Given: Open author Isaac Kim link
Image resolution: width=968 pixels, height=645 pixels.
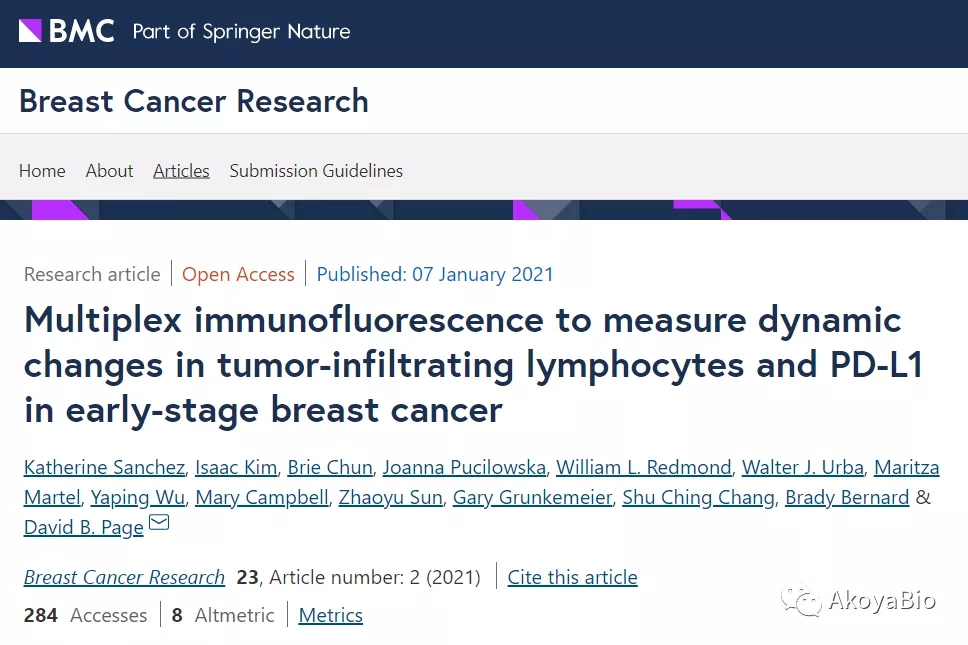Looking at the screenshot, I should click(236, 467).
